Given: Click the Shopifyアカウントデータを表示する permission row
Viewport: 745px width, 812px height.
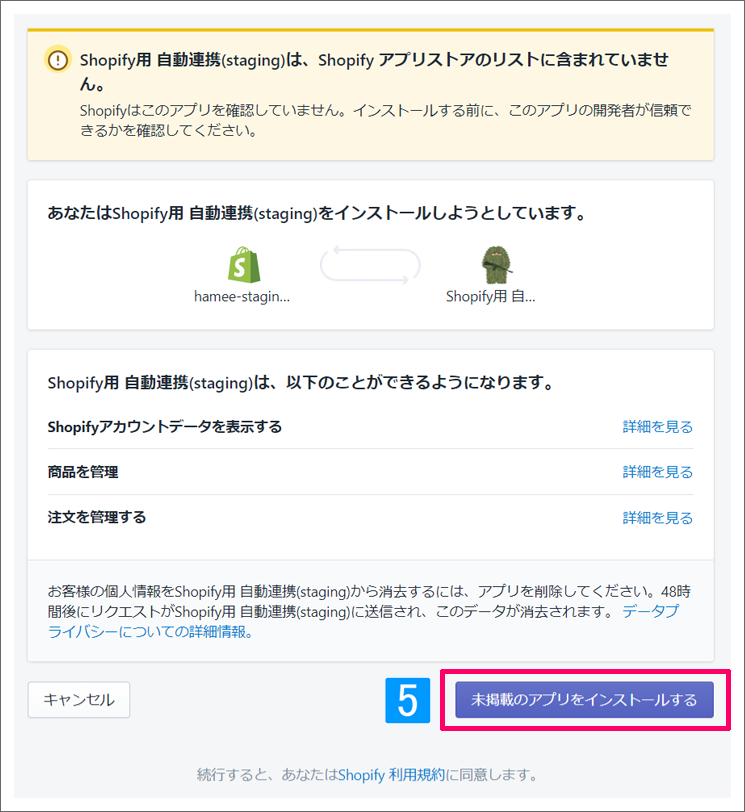Looking at the screenshot, I should tap(370, 427).
